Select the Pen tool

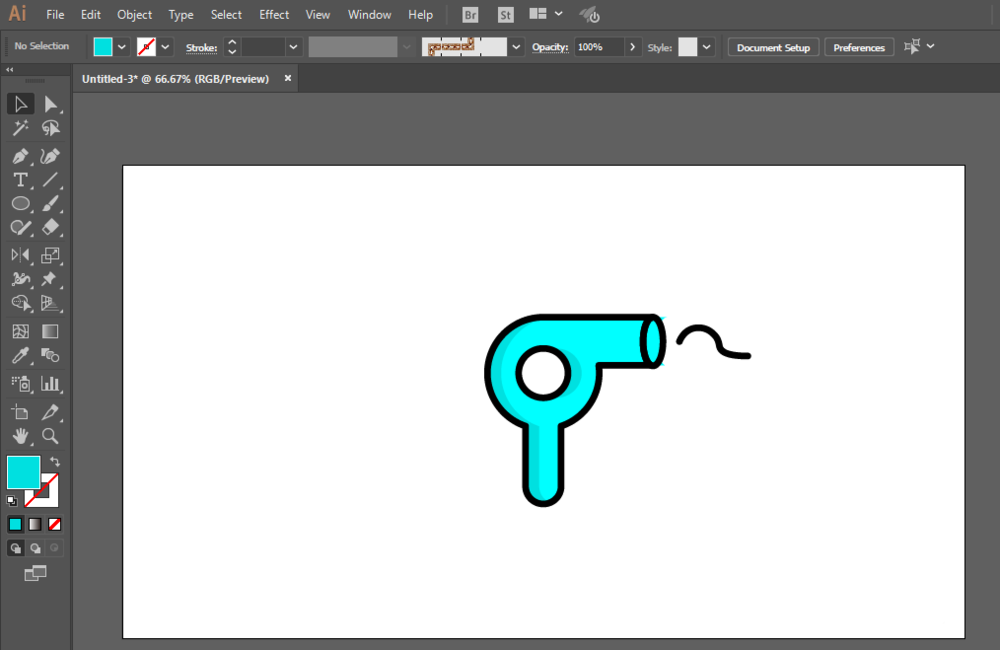[x=20, y=156]
